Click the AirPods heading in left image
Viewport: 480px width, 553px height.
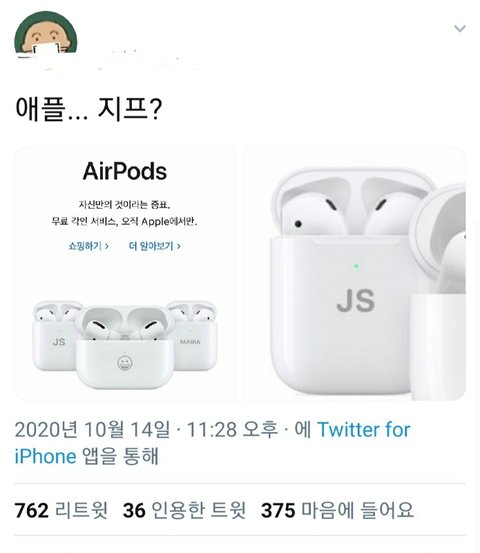pos(124,171)
